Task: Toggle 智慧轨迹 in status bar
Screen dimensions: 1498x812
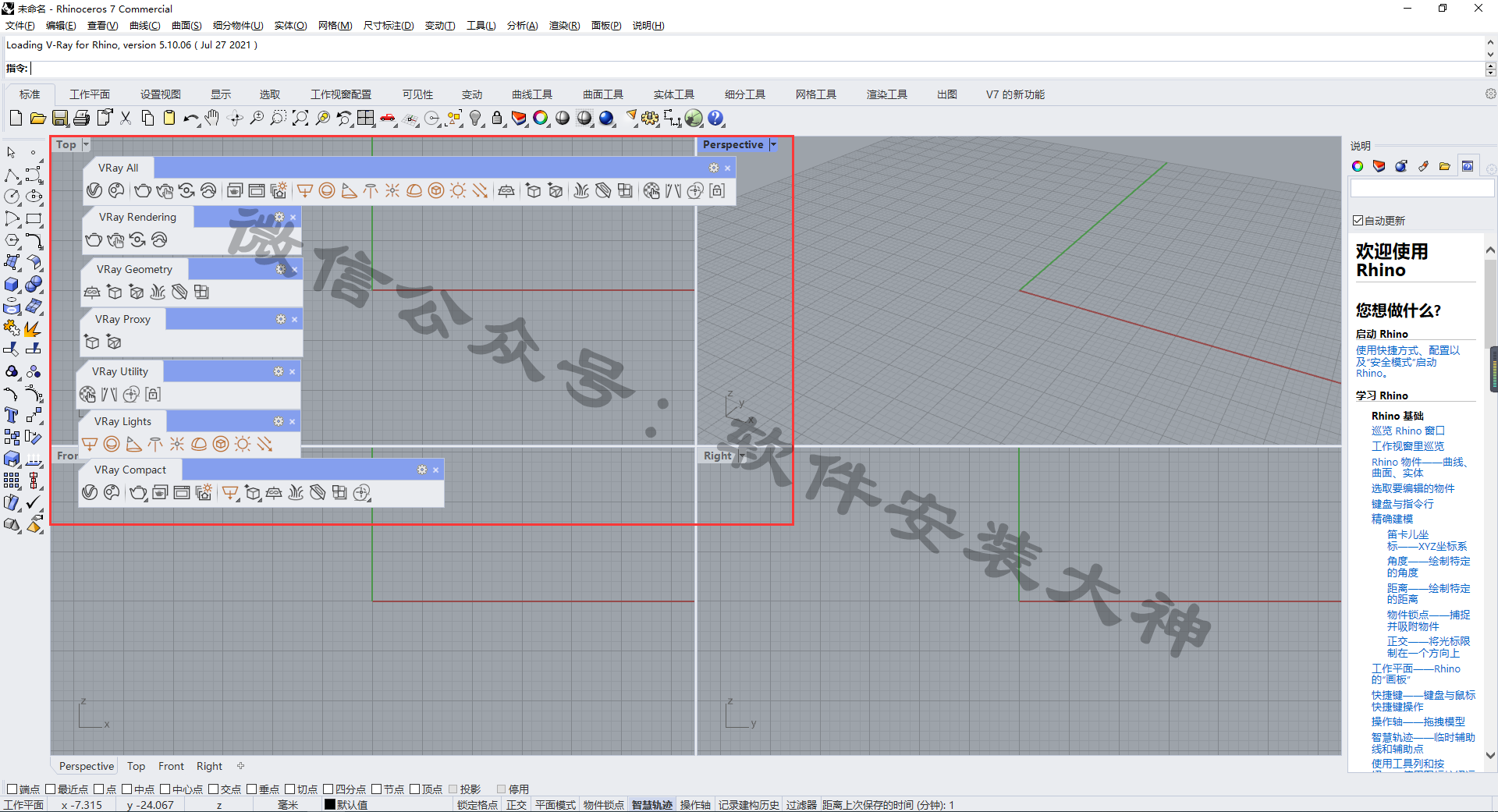Action: click(x=652, y=805)
